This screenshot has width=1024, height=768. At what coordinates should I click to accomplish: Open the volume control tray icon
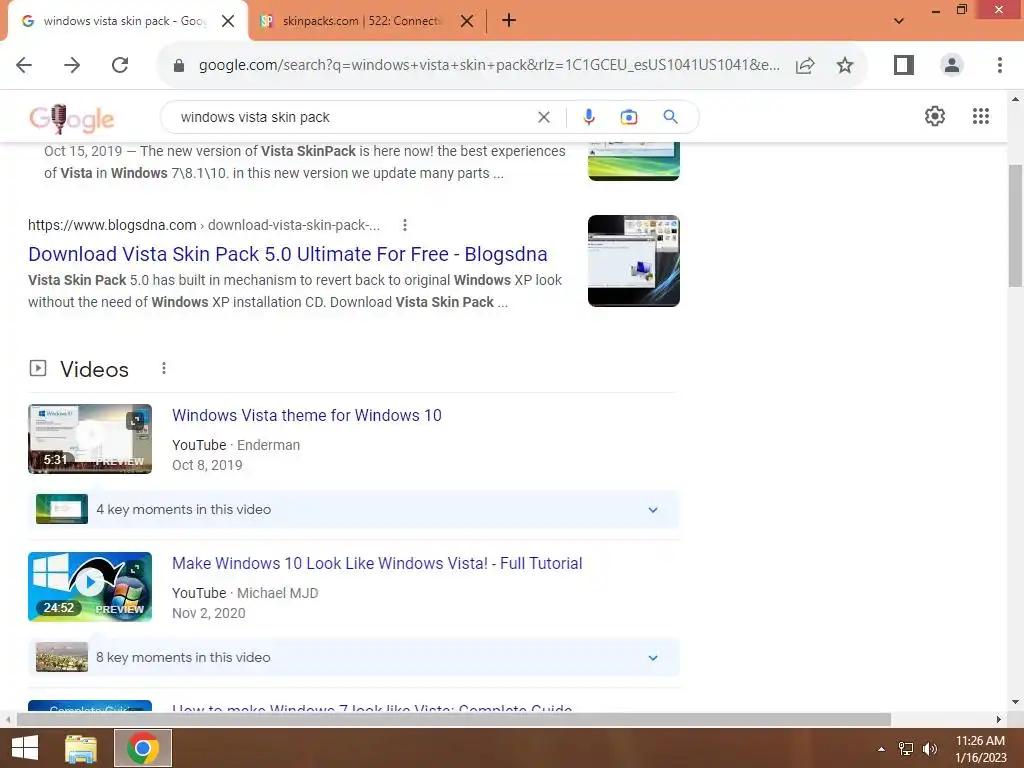pos(930,749)
